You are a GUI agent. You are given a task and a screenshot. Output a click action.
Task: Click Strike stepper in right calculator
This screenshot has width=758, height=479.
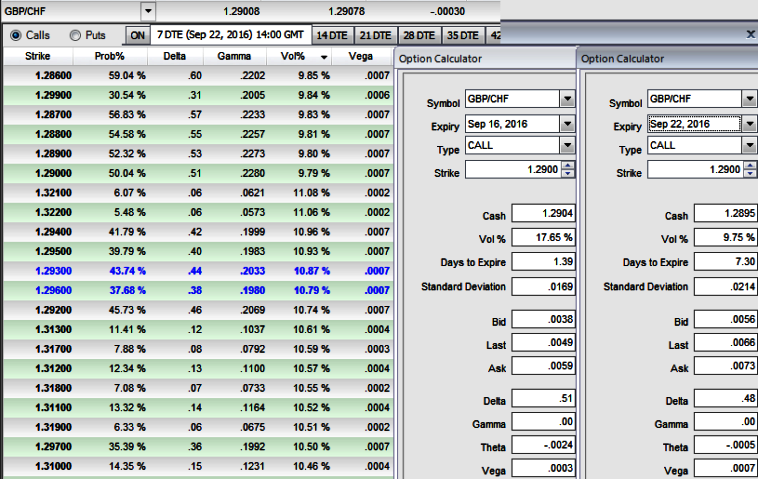click(x=749, y=170)
